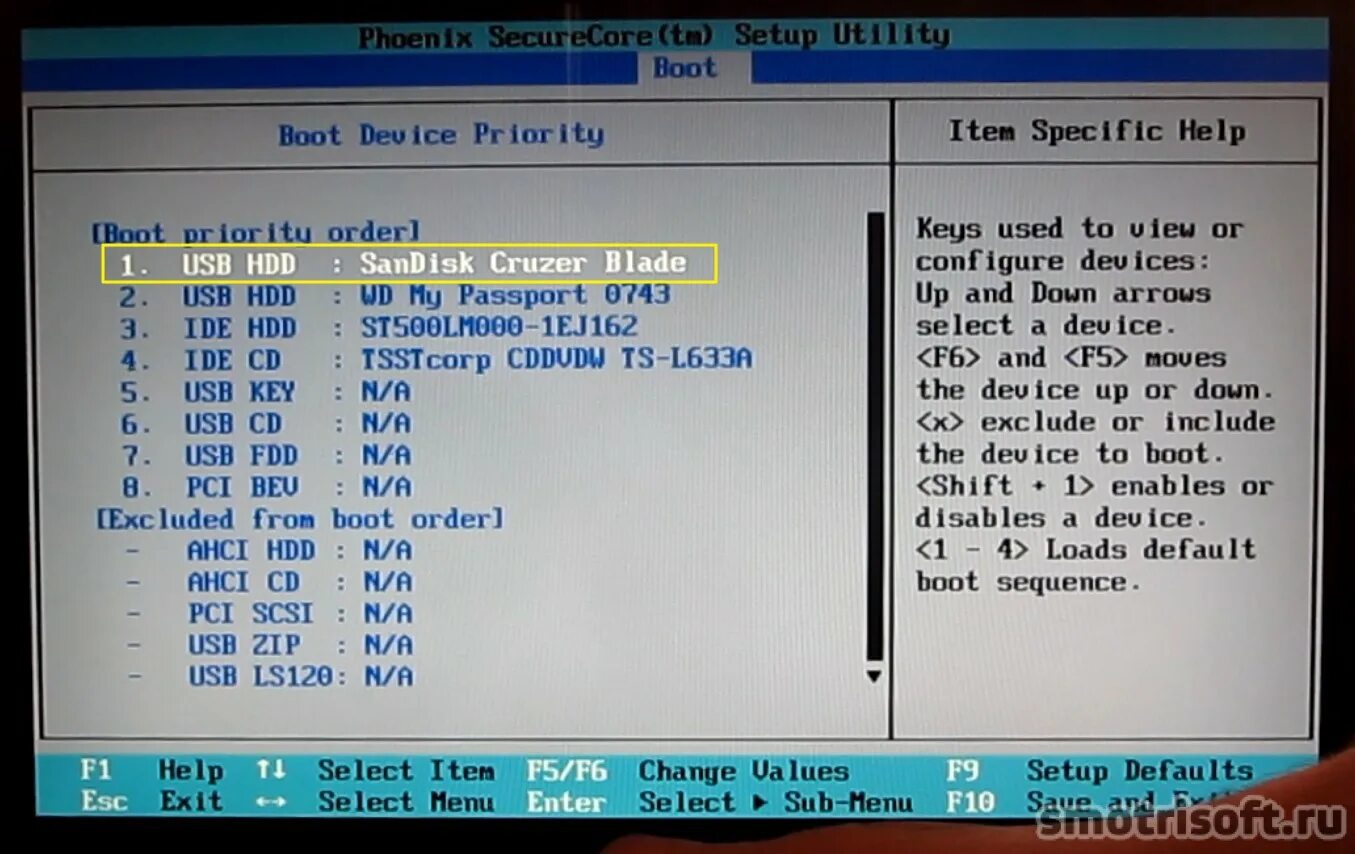Viewport: 1355px width, 854px height.
Task: Select IDE HDD ST500LM000-1EJ162 entry
Action: pos(379,328)
